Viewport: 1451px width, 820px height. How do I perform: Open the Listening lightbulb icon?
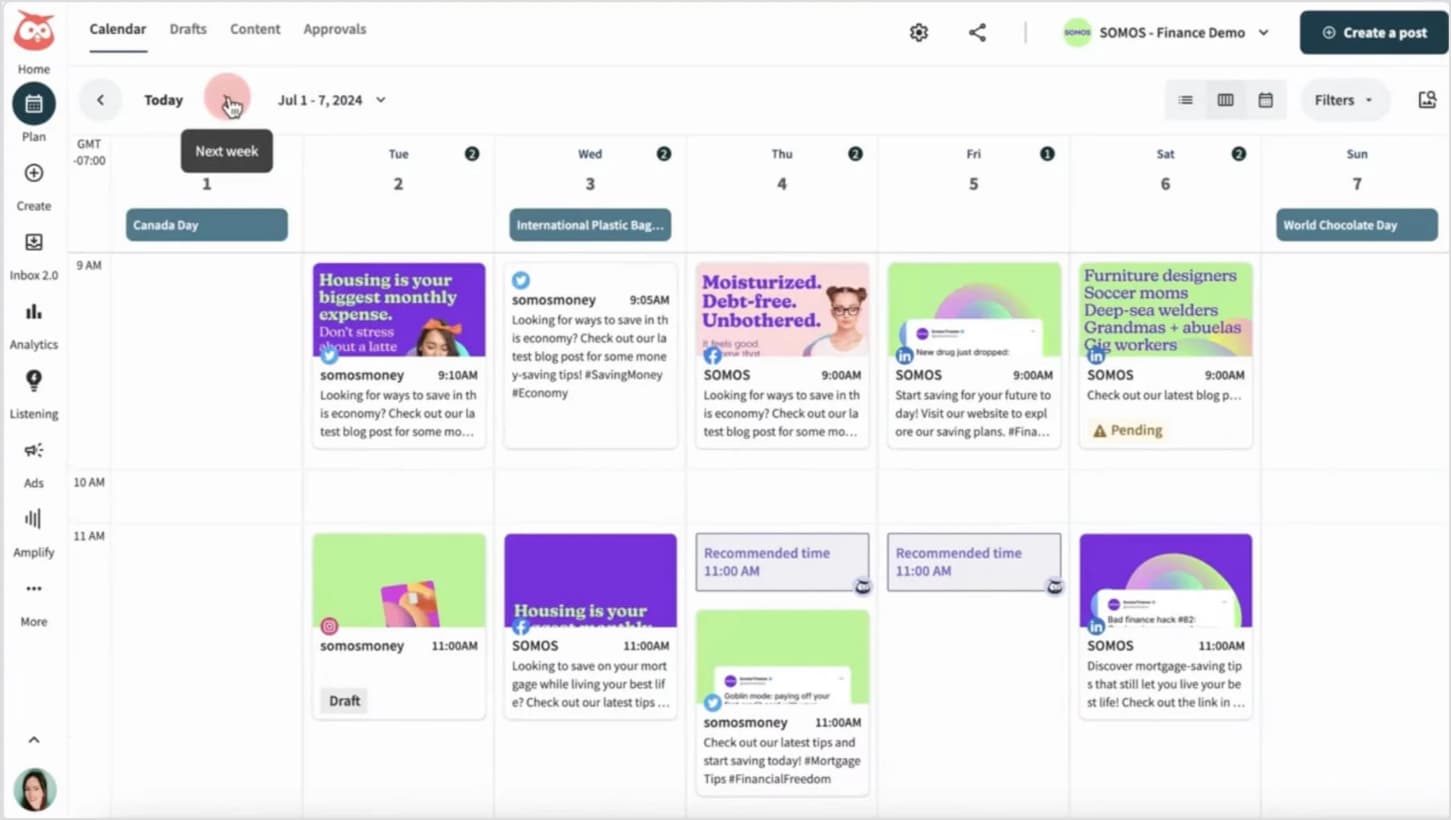pyautogui.click(x=33, y=381)
